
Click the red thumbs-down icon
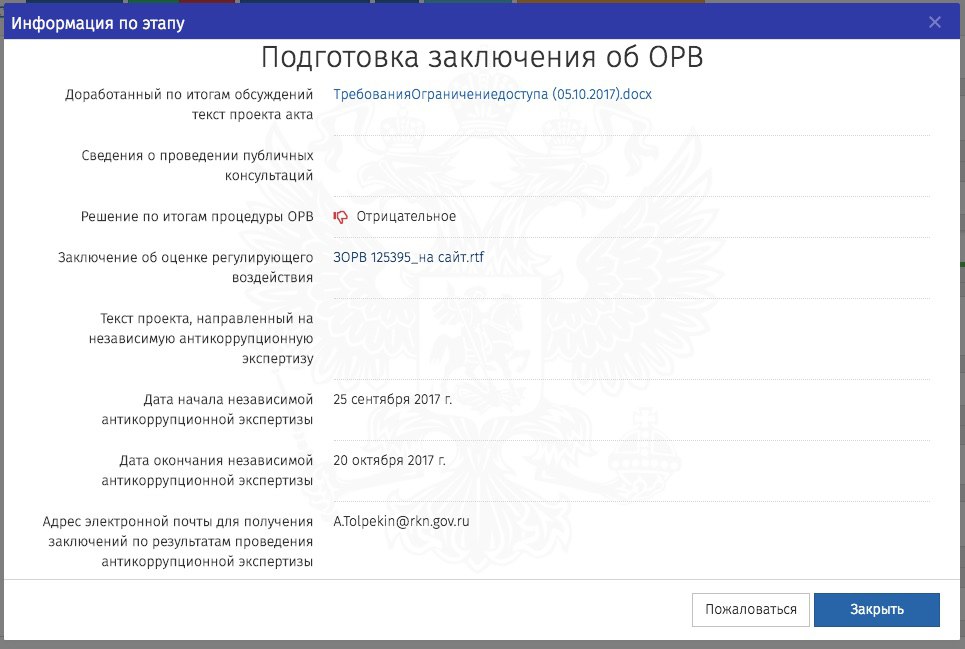(x=340, y=217)
